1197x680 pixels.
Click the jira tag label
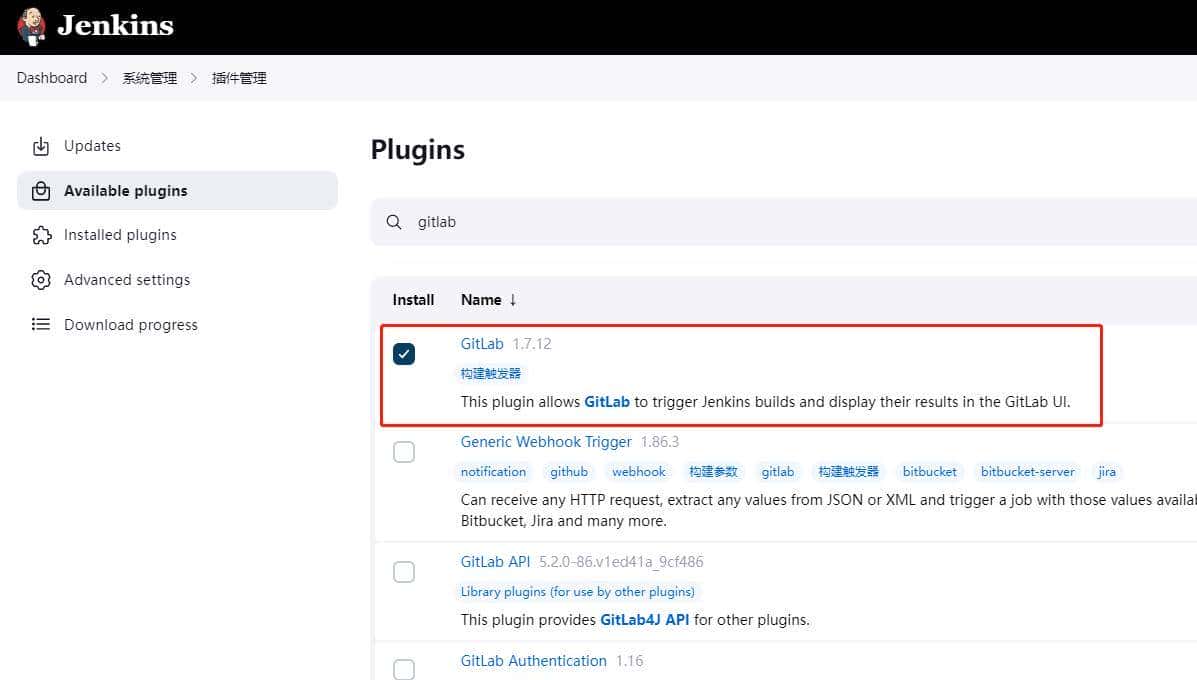click(1106, 471)
